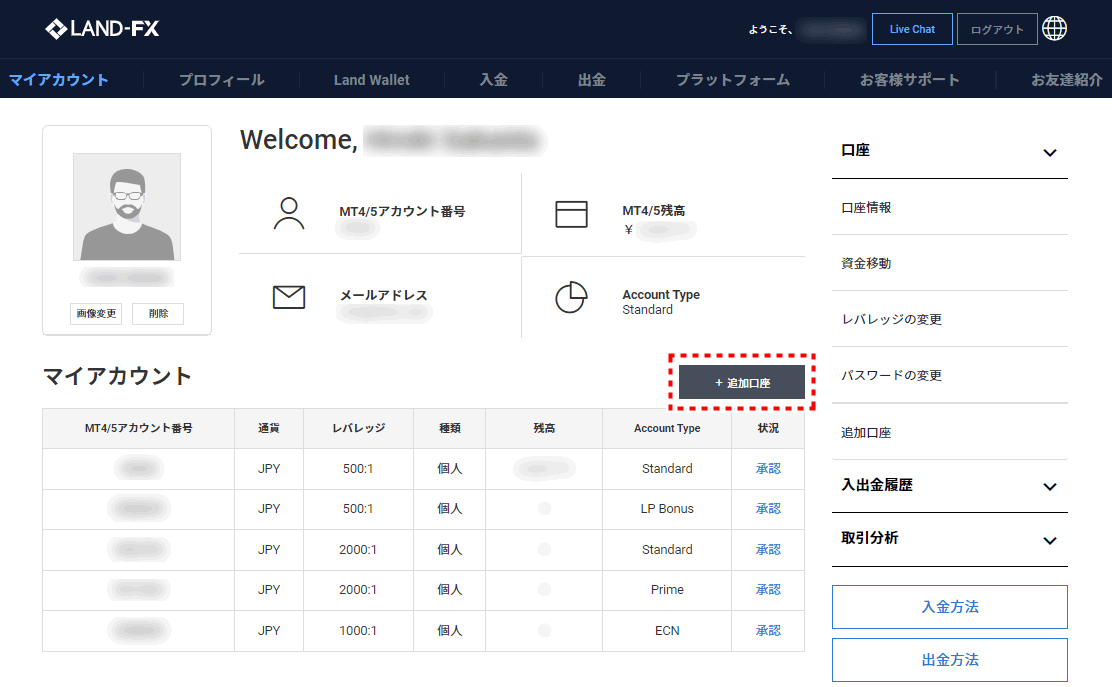Click the card icon beside MT4/5 balance
This screenshot has height=687, width=1112.
click(571, 214)
